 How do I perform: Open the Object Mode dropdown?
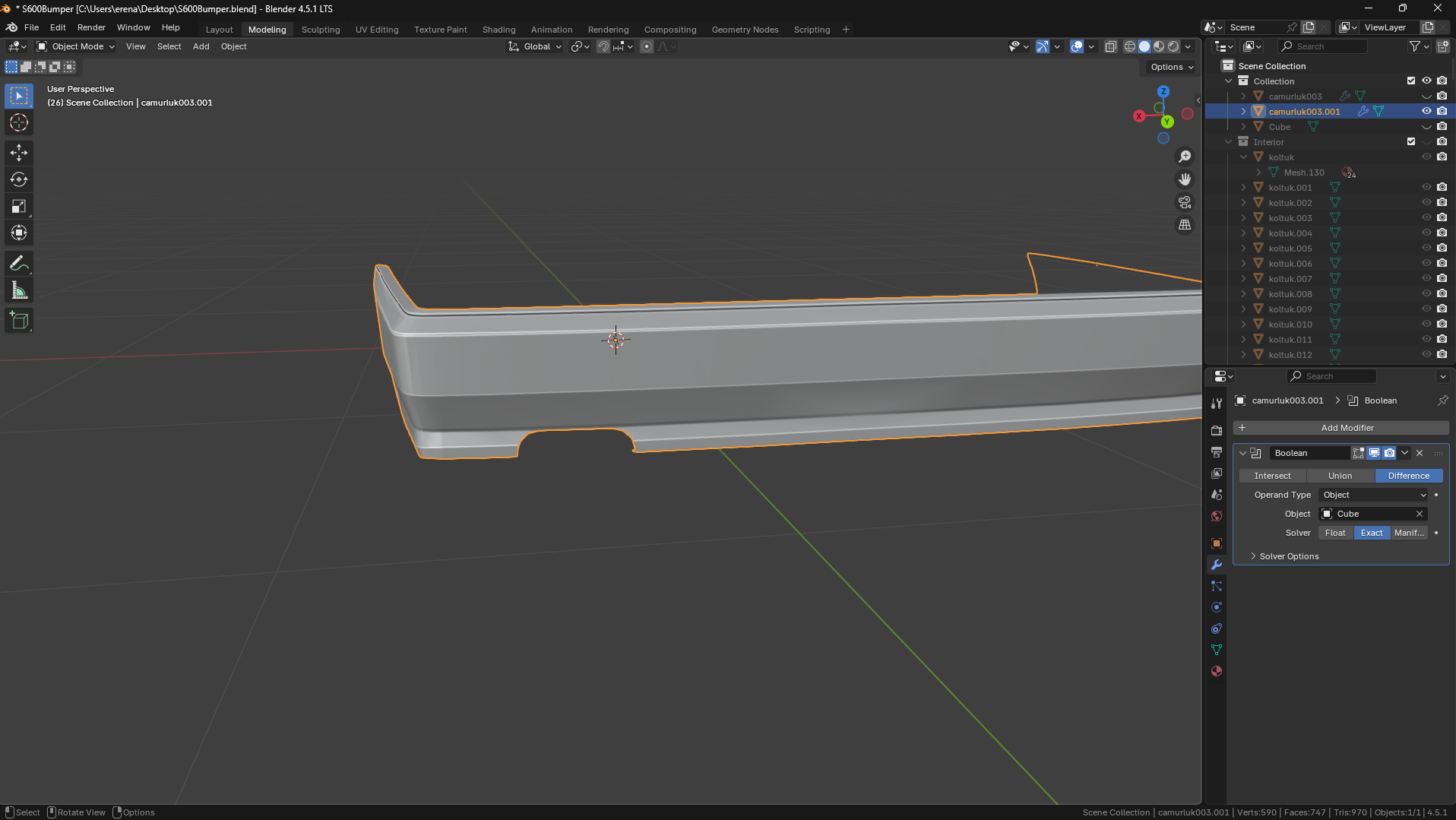pyautogui.click(x=76, y=46)
